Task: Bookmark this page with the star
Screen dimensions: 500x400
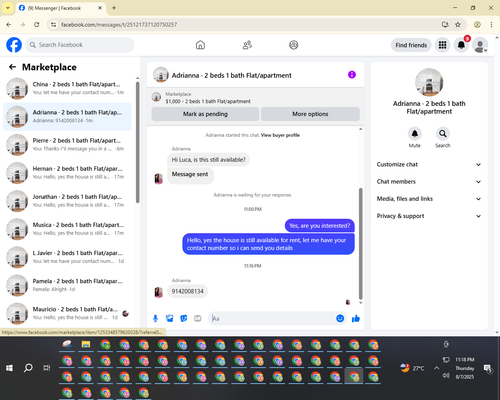Action: click(x=458, y=25)
